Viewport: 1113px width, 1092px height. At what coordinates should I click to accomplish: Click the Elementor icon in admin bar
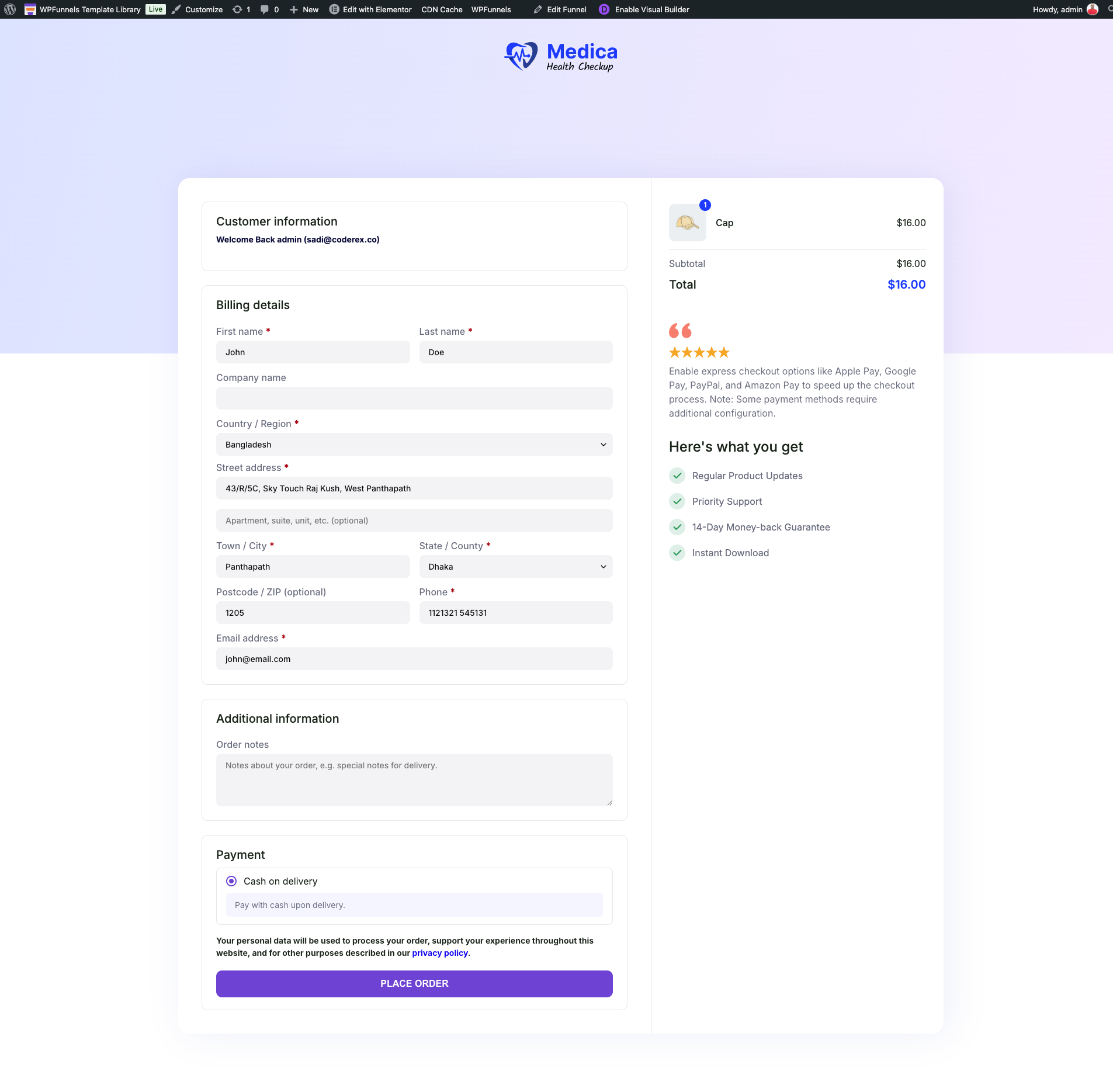(334, 9)
